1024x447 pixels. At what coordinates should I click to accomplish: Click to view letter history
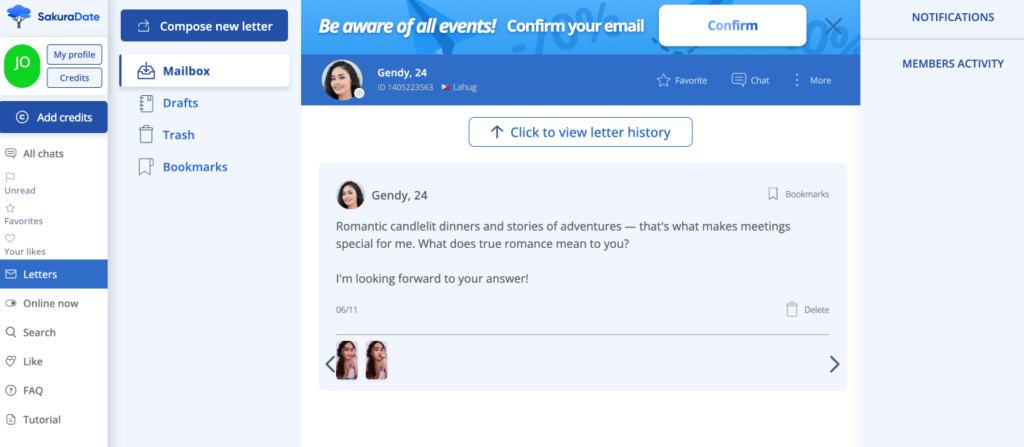[581, 132]
